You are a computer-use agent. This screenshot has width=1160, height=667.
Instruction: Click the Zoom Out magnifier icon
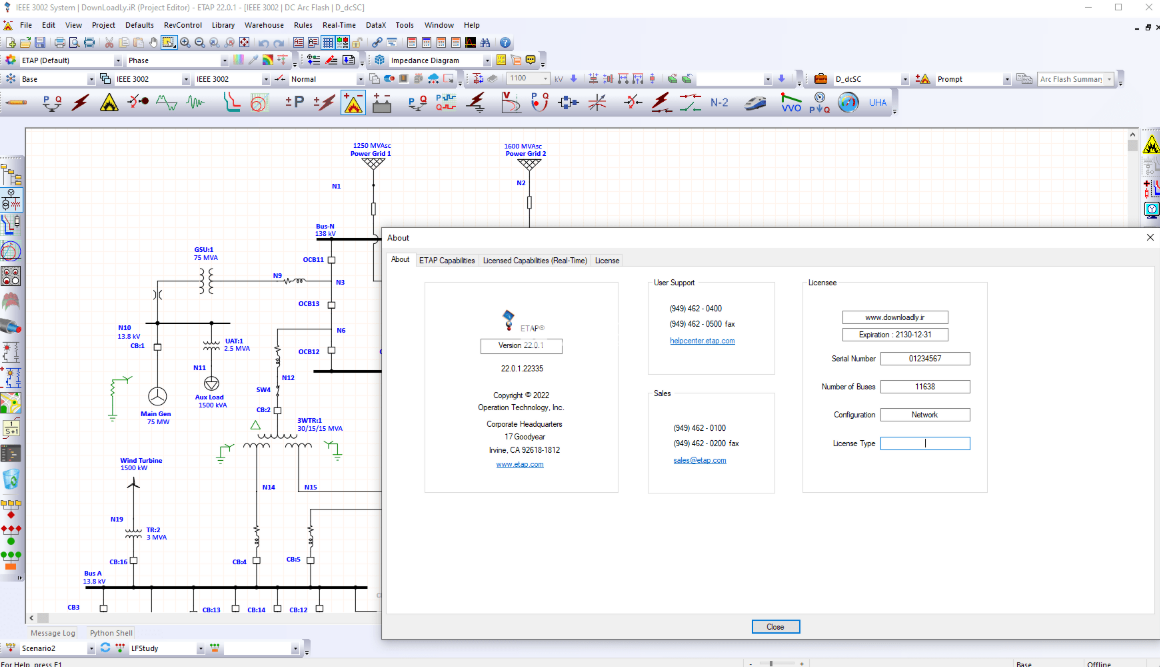pos(200,43)
